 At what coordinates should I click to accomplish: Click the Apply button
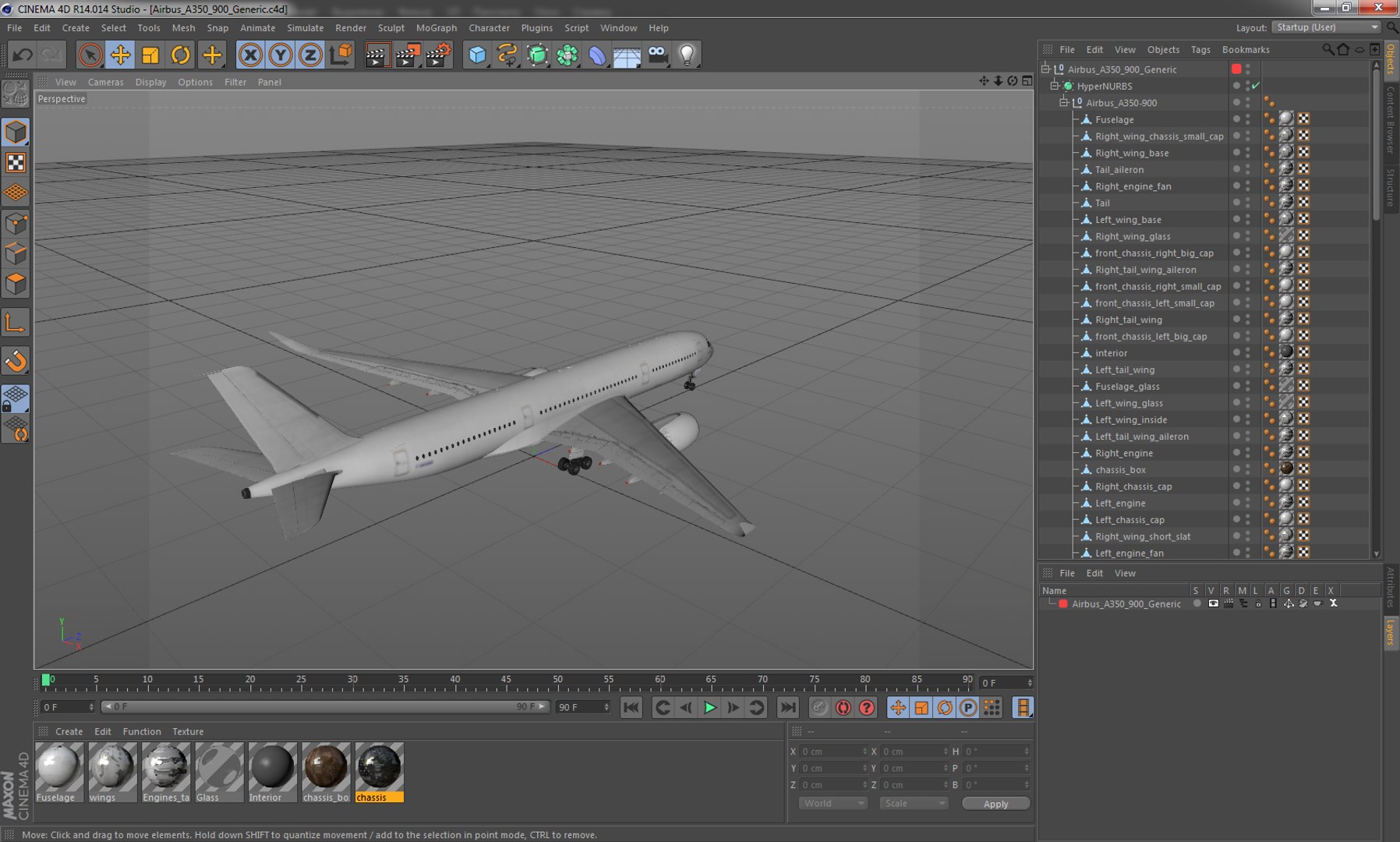tap(995, 804)
